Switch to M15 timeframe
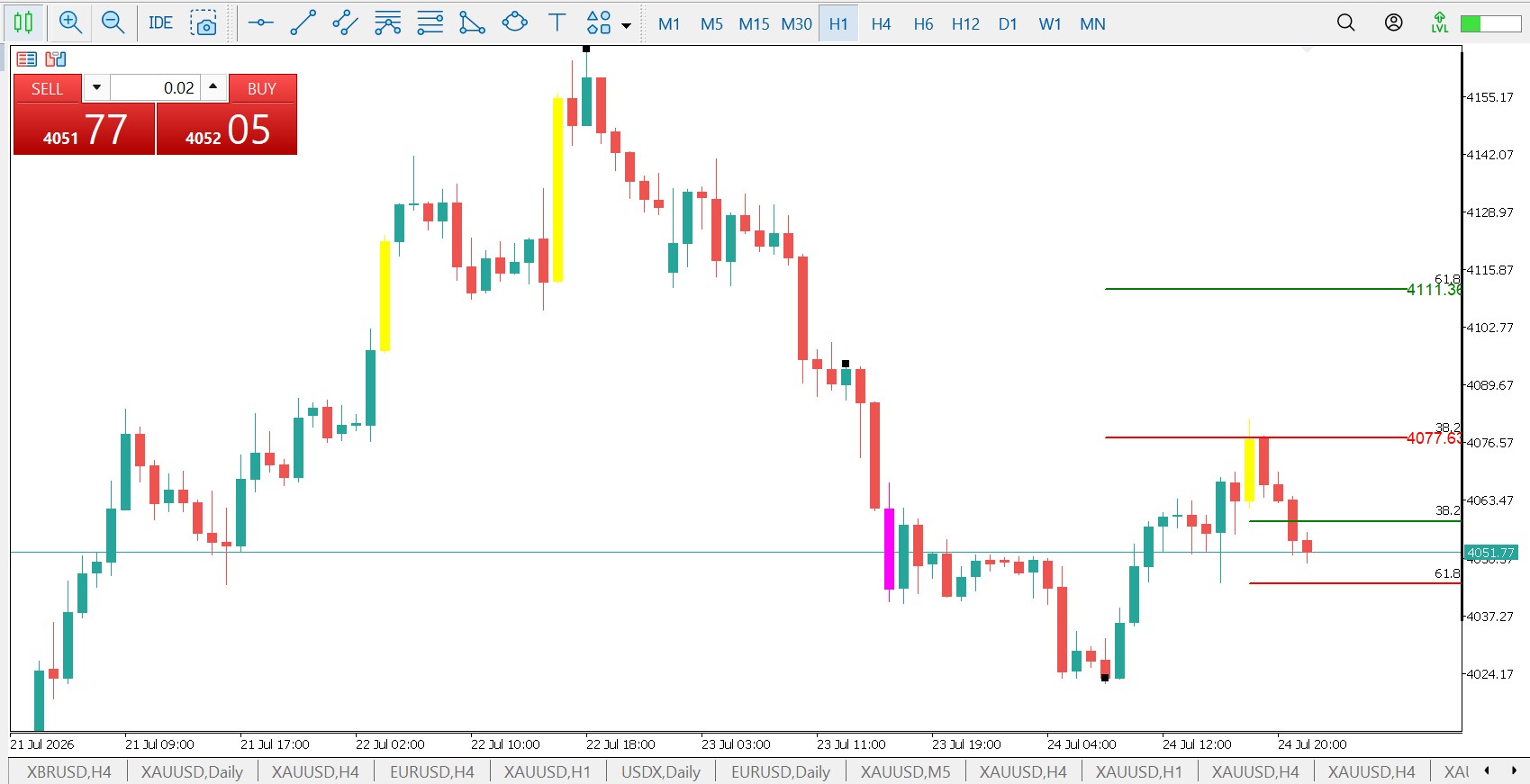Viewport: 1530px width, 784px height. pyautogui.click(x=754, y=24)
